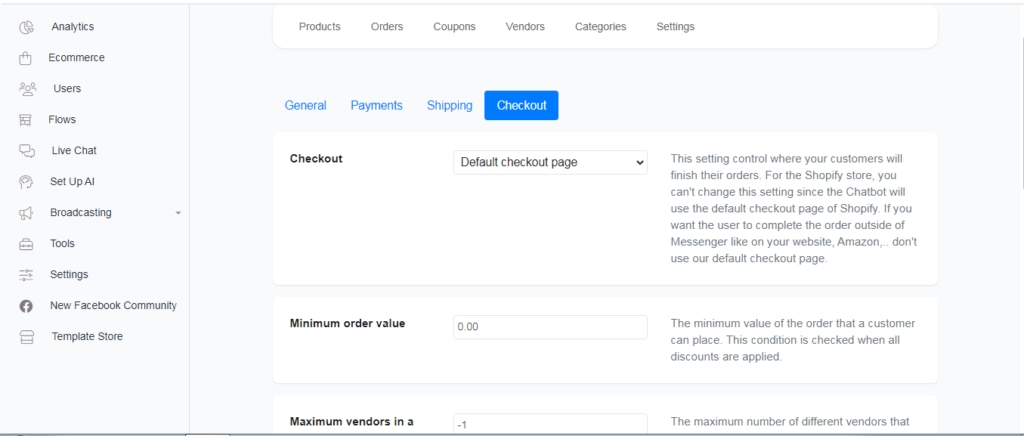Click the Settings sliders icon in sidebar

[x=27, y=275]
